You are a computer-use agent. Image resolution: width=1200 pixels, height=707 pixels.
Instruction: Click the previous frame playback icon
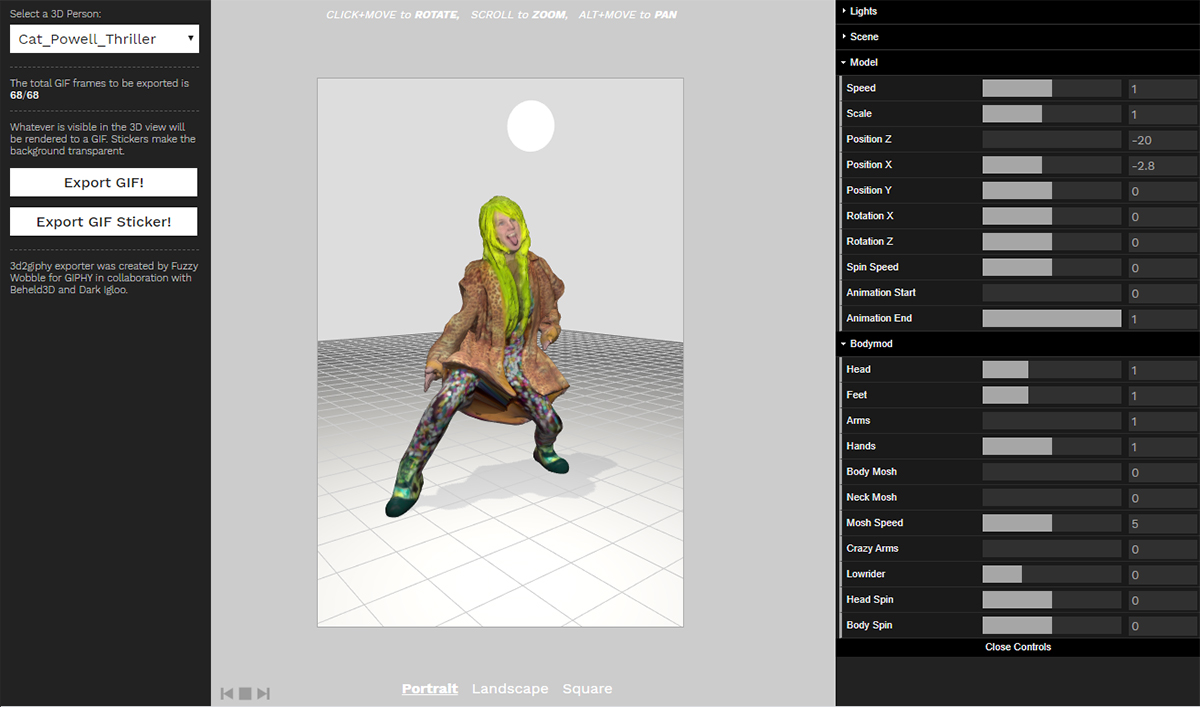[x=227, y=693]
